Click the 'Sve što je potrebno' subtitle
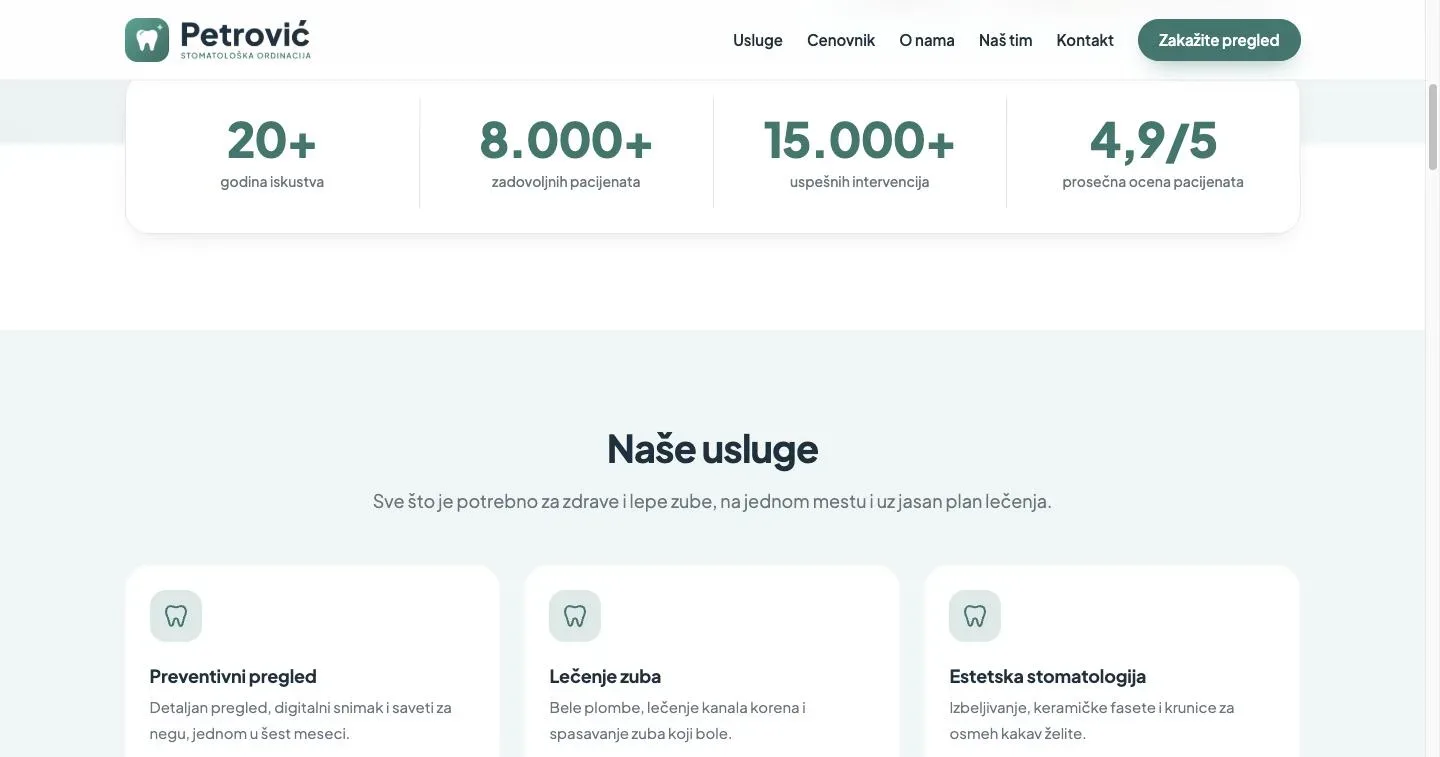1440x757 pixels. (x=712, y=501)
